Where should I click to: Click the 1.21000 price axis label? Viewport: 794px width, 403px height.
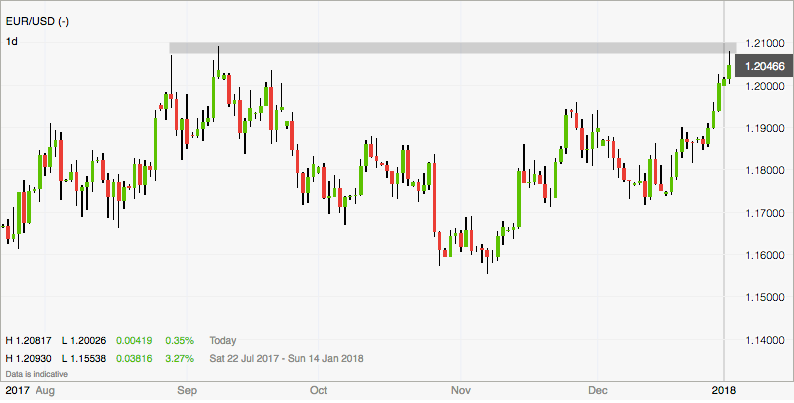click(765, 44)
